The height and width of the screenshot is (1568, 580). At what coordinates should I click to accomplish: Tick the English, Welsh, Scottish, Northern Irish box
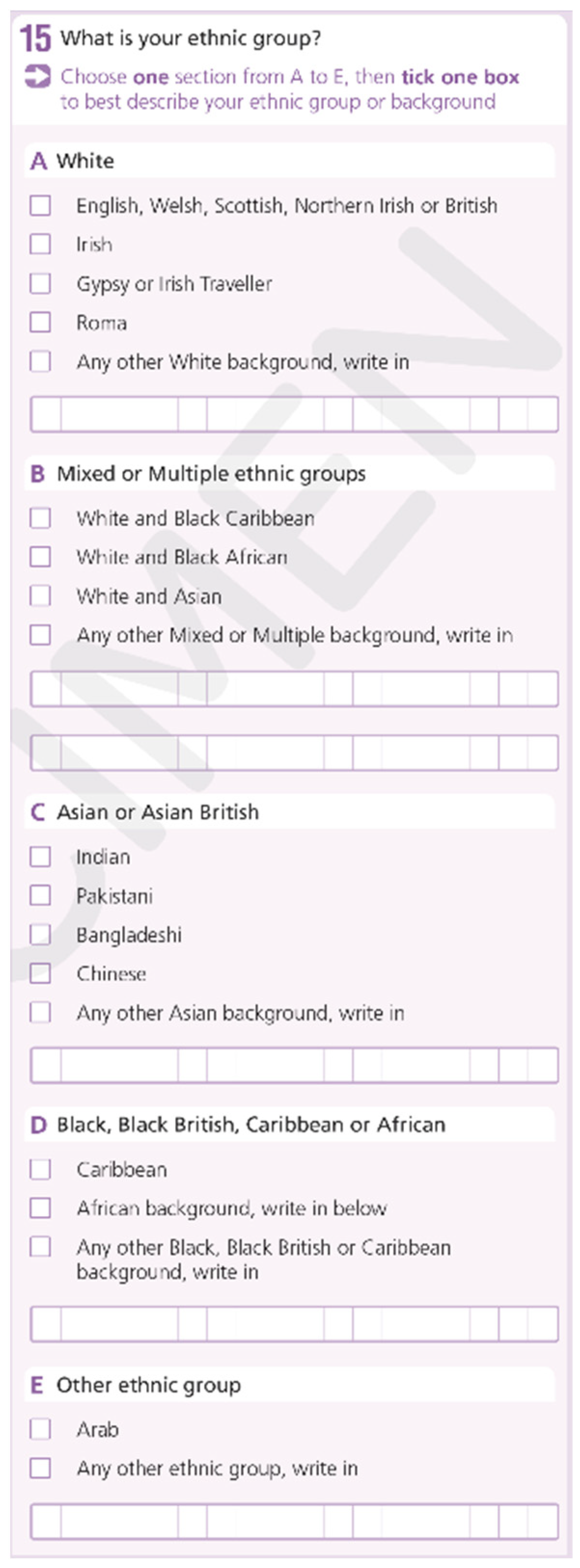click(x=40, y=206)
